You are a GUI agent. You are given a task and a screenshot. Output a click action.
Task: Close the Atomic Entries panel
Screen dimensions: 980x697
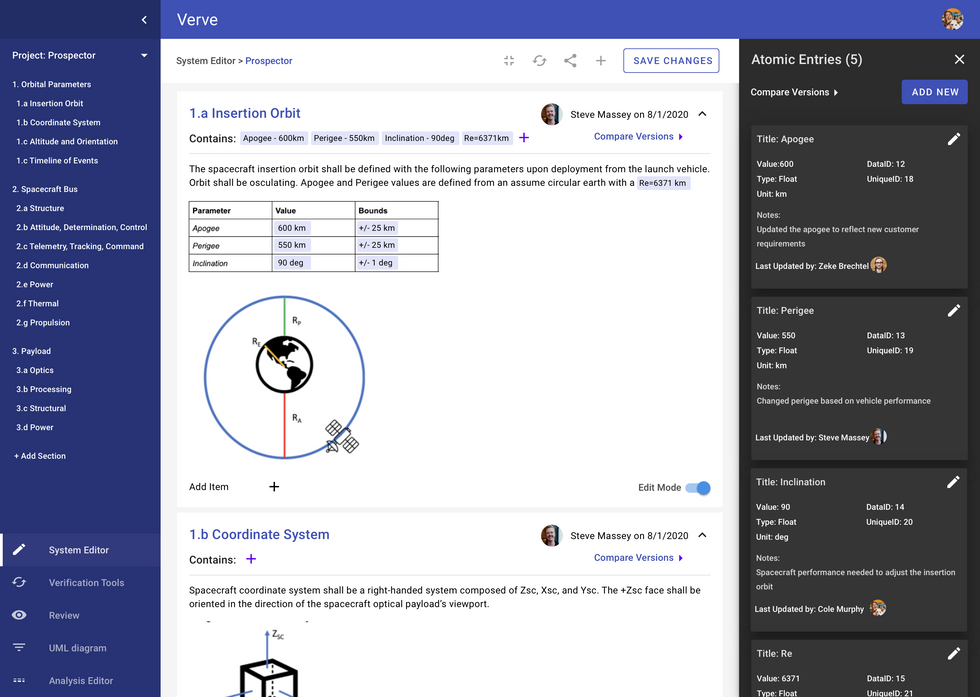coord(959,59)
